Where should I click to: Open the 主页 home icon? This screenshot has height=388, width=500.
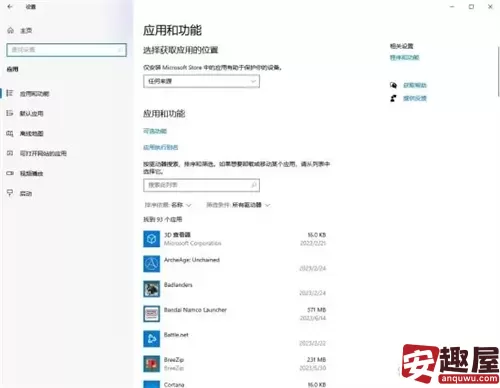[x=11, y=30]
